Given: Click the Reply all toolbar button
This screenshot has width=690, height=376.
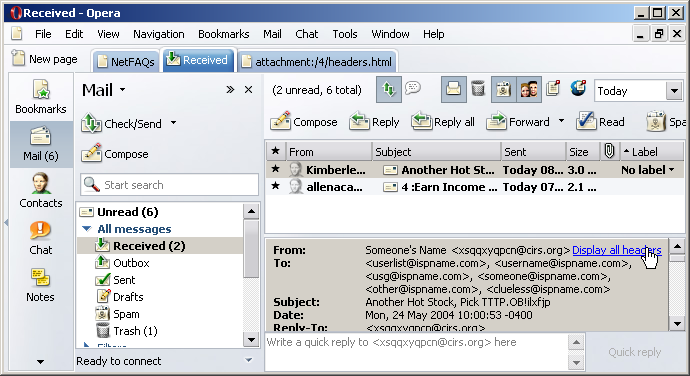Looking at the screenshot, I should pyautogui.click(x=443, y=122).
